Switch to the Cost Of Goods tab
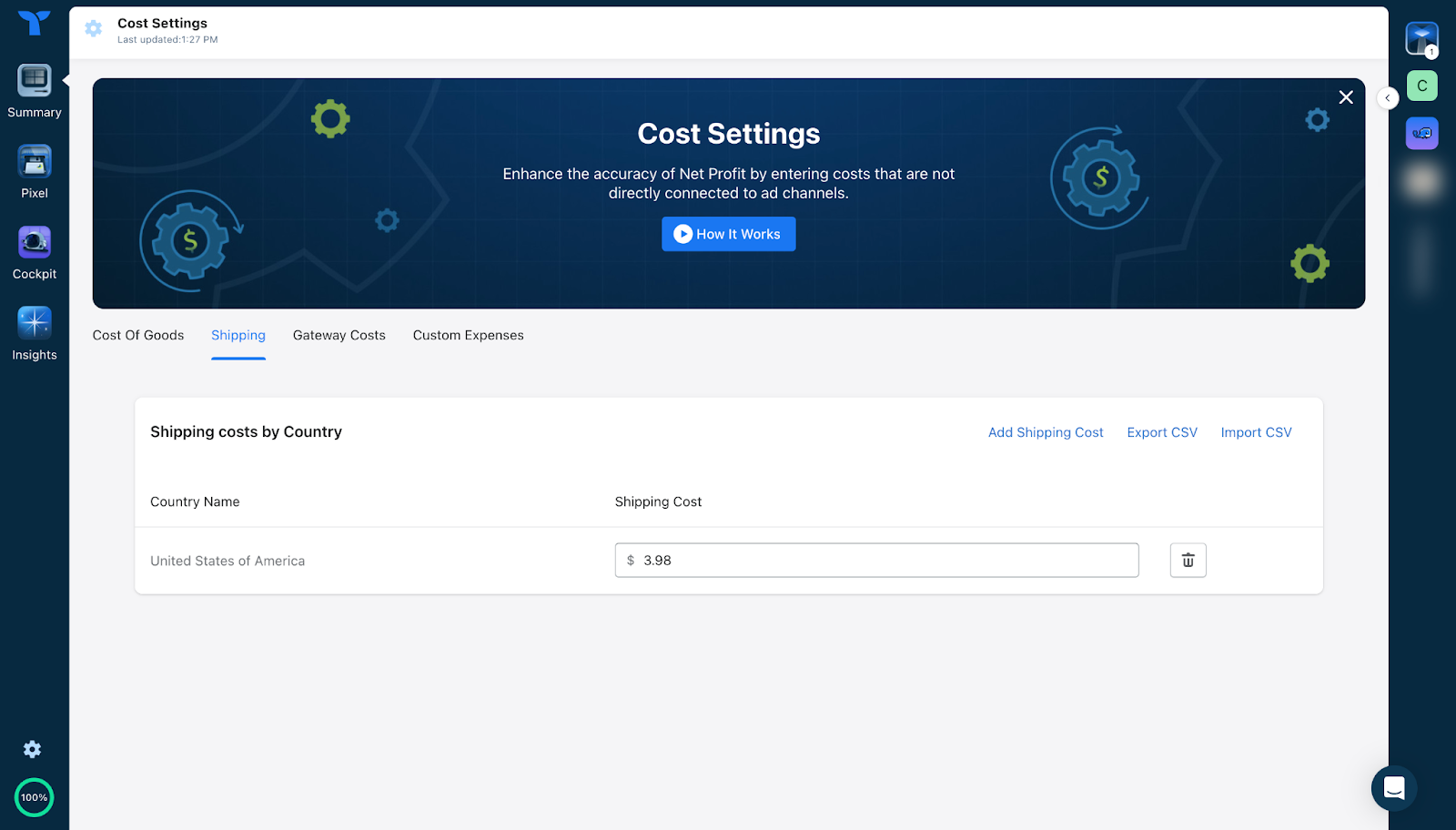Image resolution: width=1456 pixels, height=830 pixels. (x=137, y=335)
